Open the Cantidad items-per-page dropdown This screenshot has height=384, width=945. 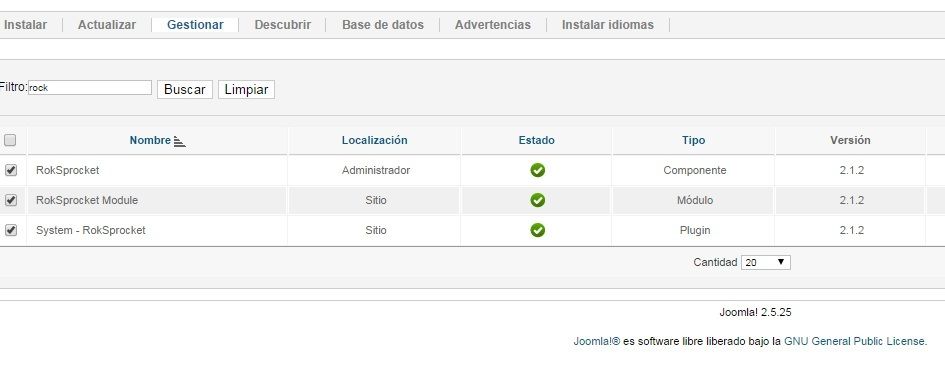pyautogui.click(x=765, y=262)
